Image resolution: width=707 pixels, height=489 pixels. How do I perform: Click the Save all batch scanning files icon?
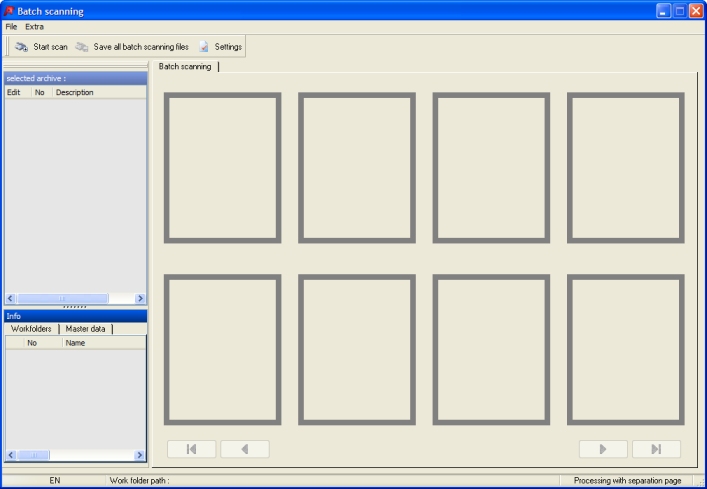[x=82, y=47]
